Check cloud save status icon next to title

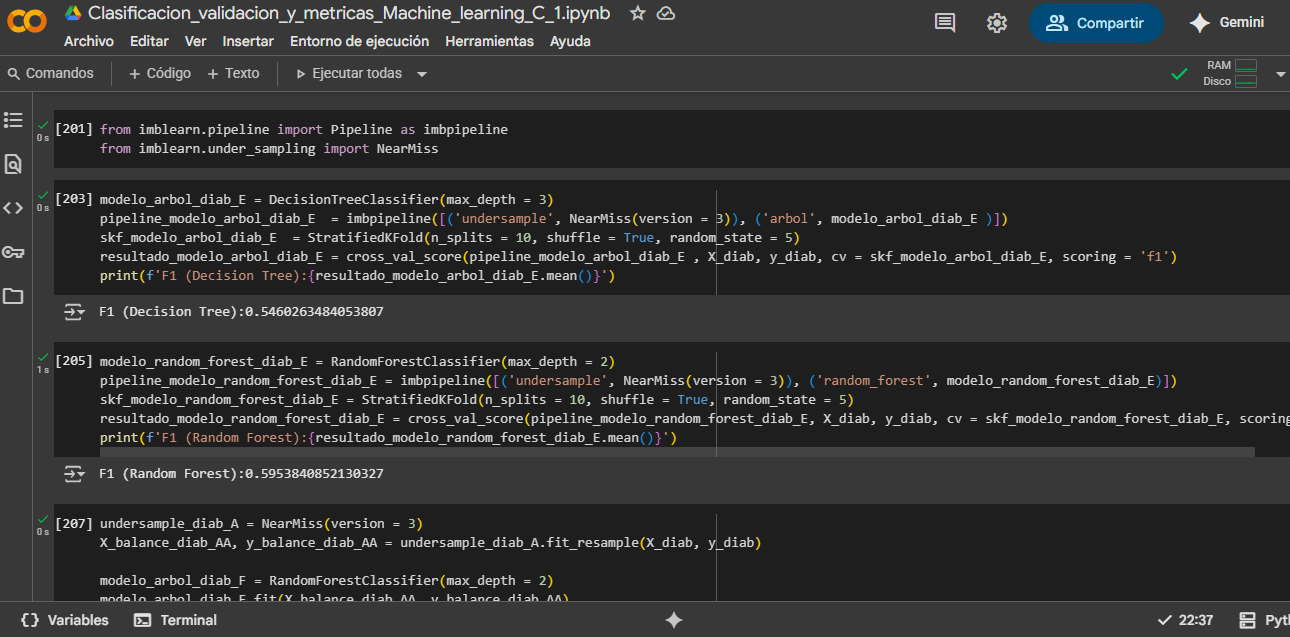(665, 13)
